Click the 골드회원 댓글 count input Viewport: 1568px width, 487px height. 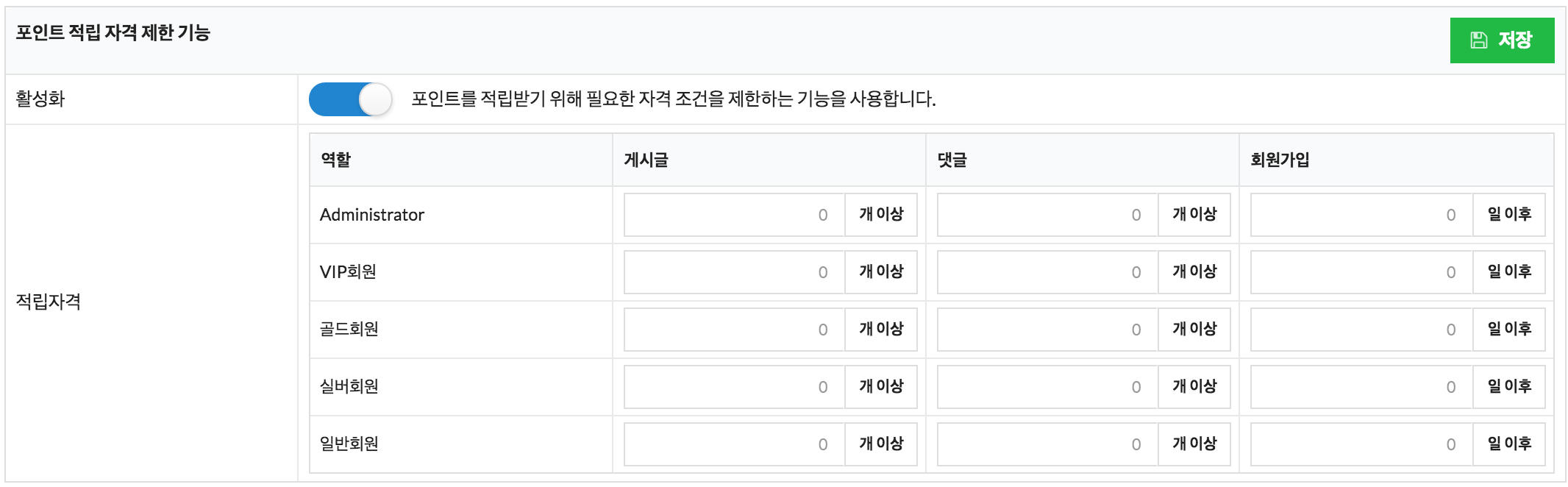tap(1047, 330)
